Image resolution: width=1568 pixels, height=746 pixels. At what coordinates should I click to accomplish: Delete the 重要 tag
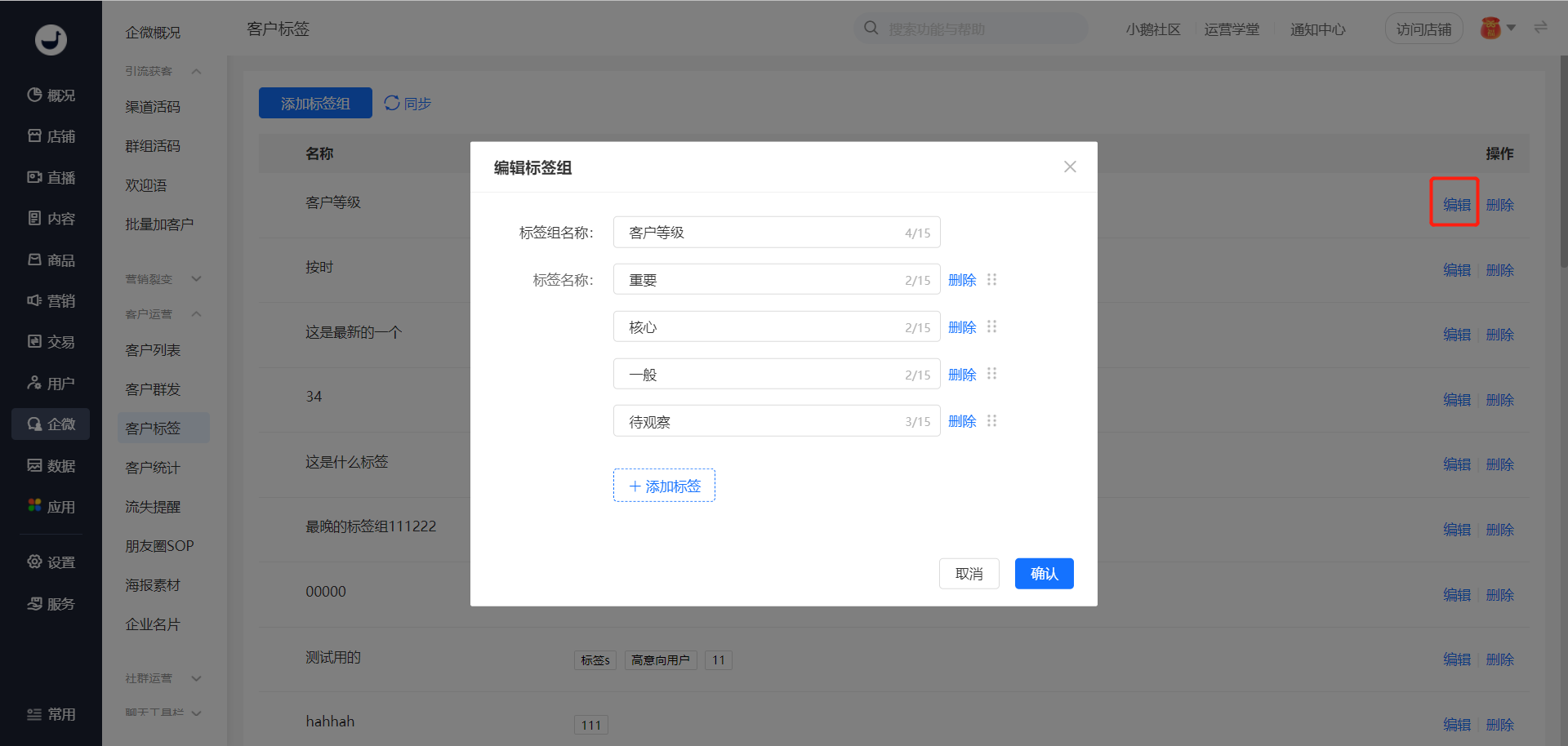pyautogui.click(x=962, y=280)
